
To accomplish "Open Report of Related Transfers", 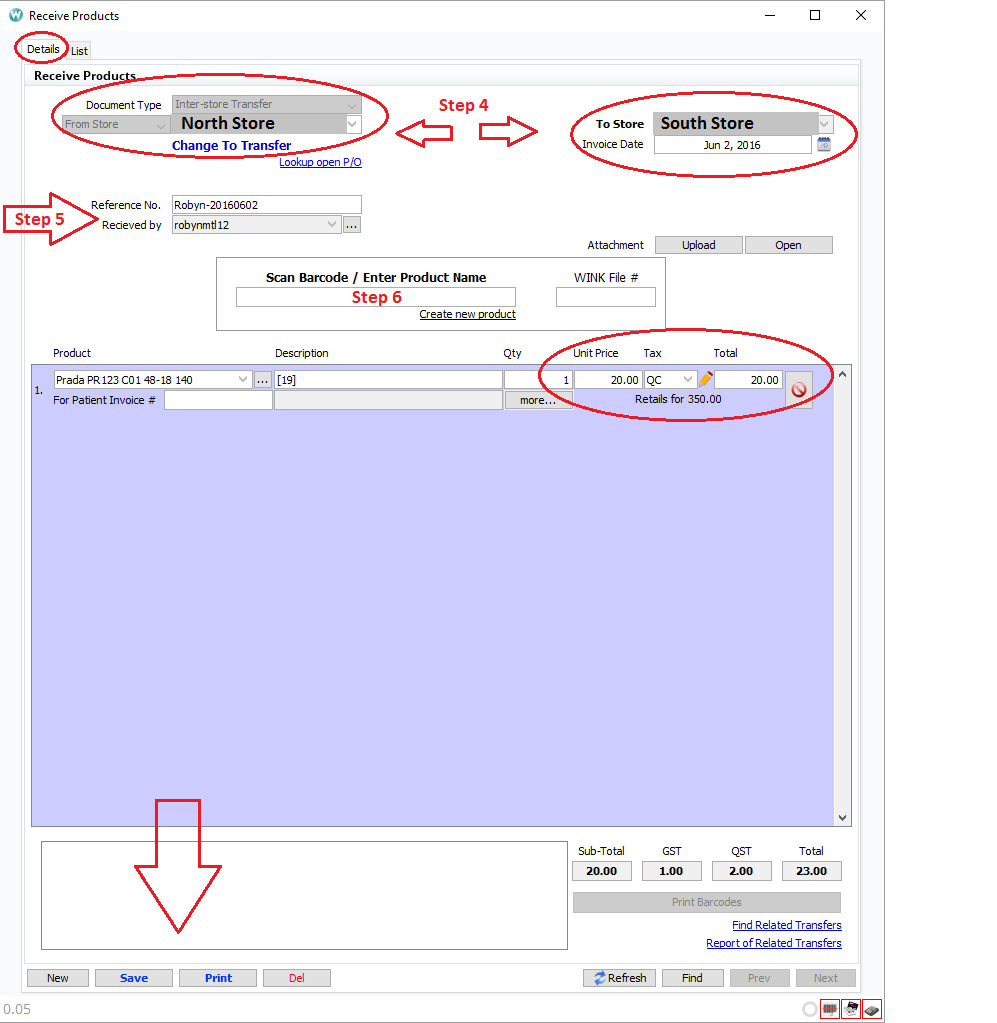I will tap(773, 943).
